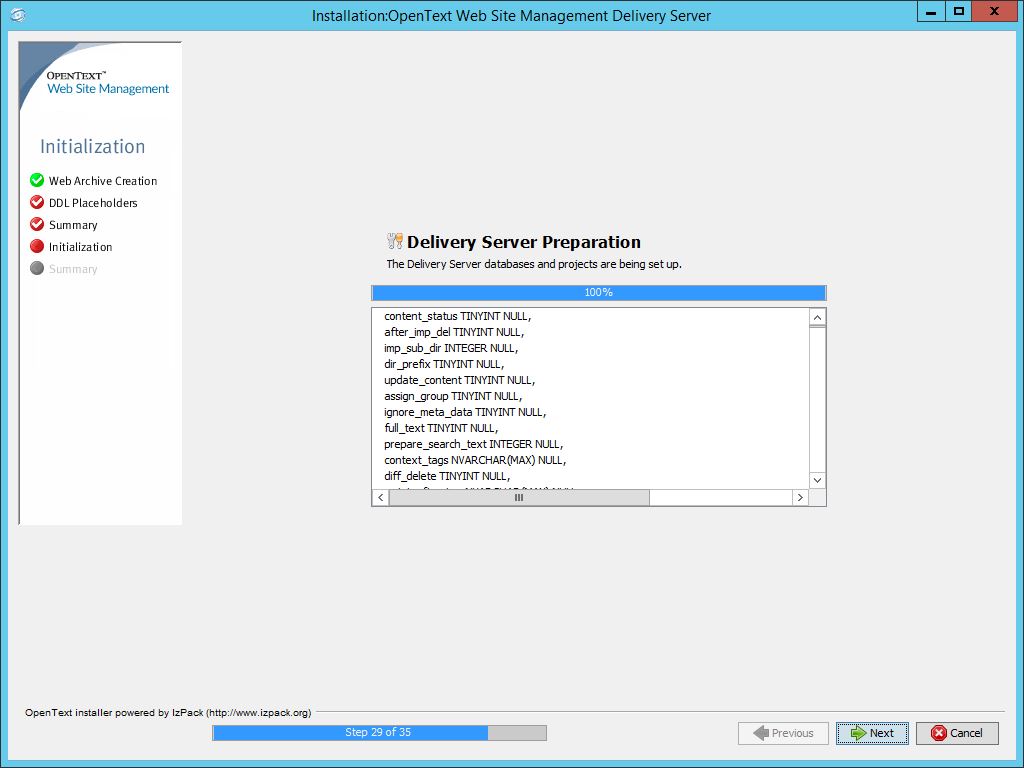
Task: Click the tools icon beside Delivery Server Preparation
Action: [x=394, y=241]
